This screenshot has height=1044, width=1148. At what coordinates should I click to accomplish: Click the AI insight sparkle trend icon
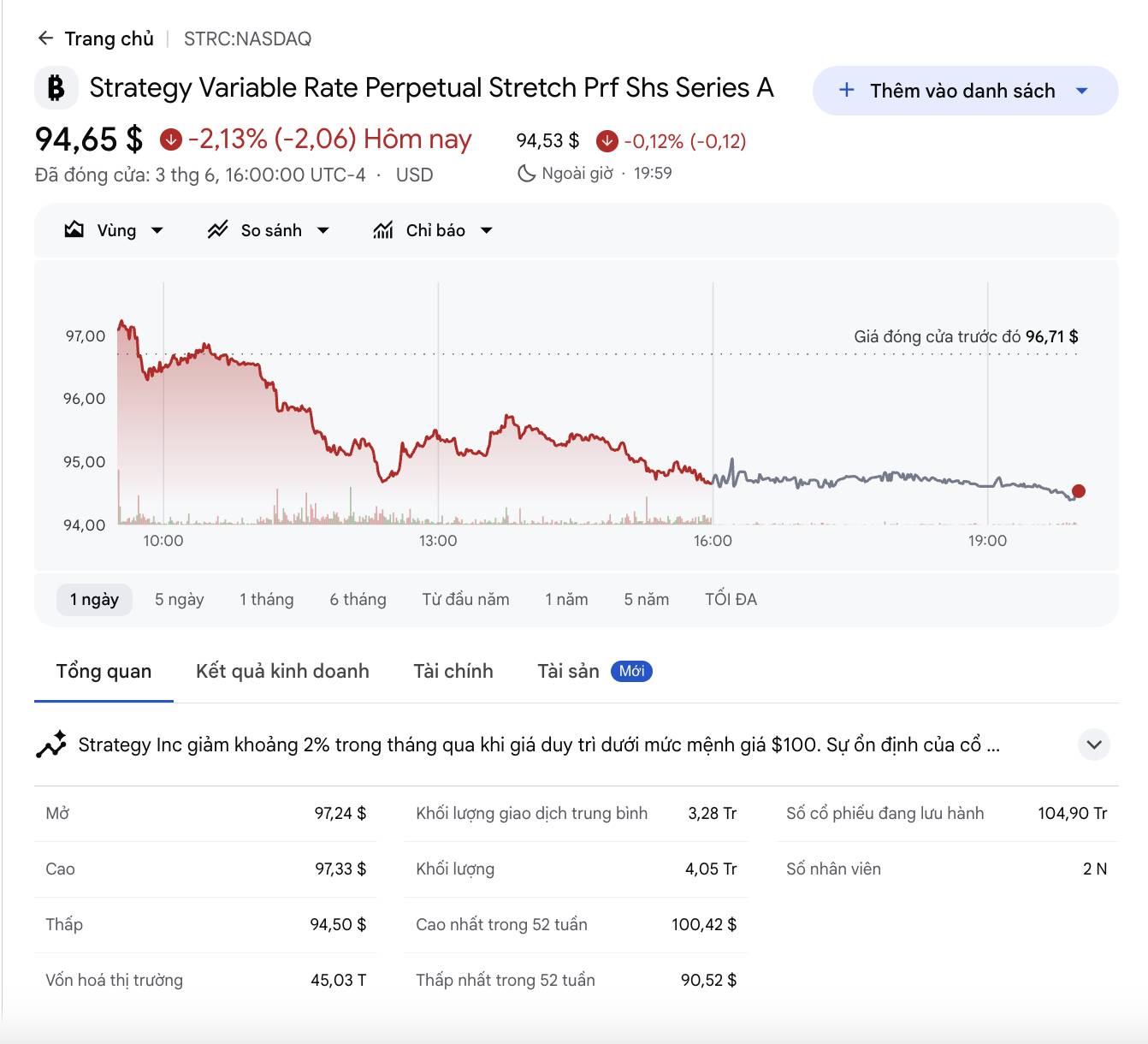(51, 744)
